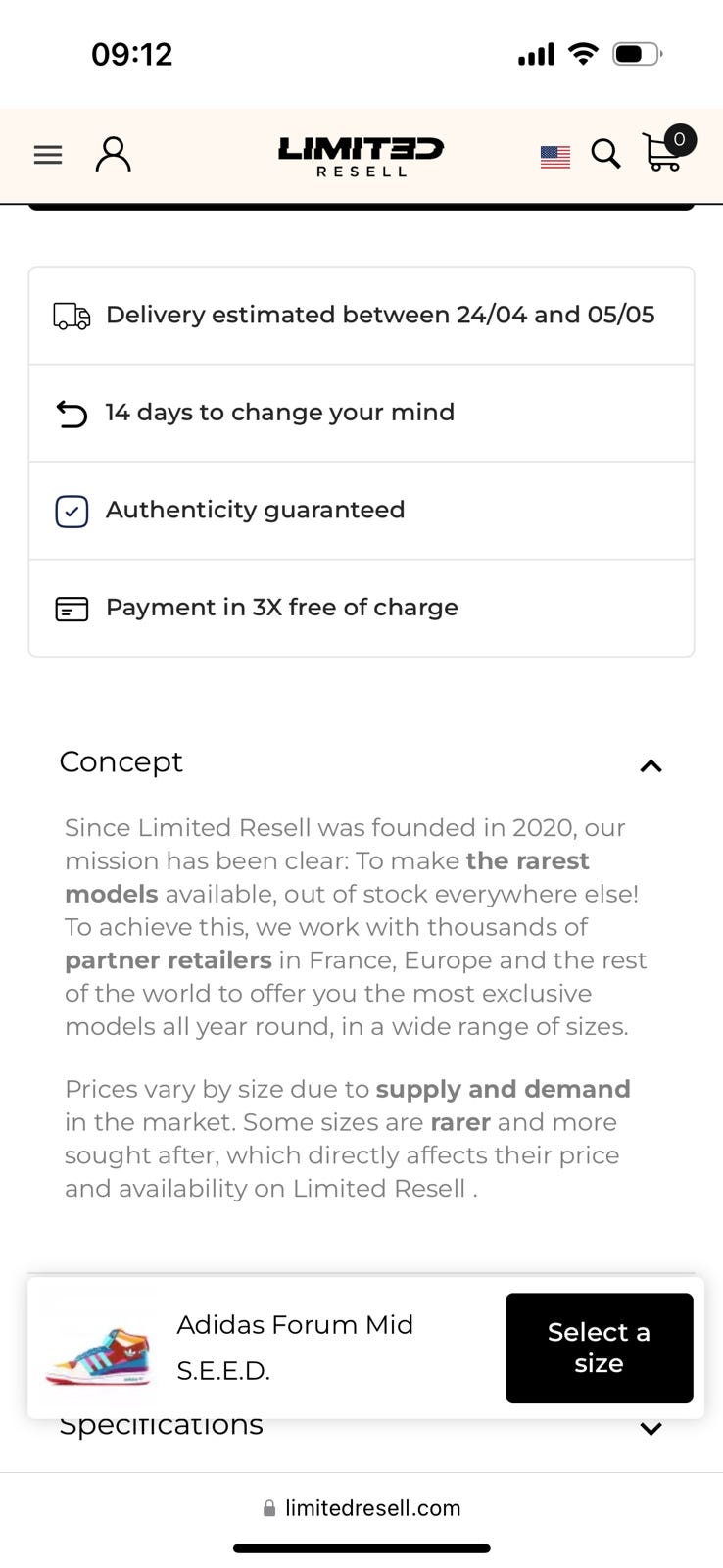Viewport: 723px width, 1568px height.
Task: Open the user account icon
Action: (113, 154)
